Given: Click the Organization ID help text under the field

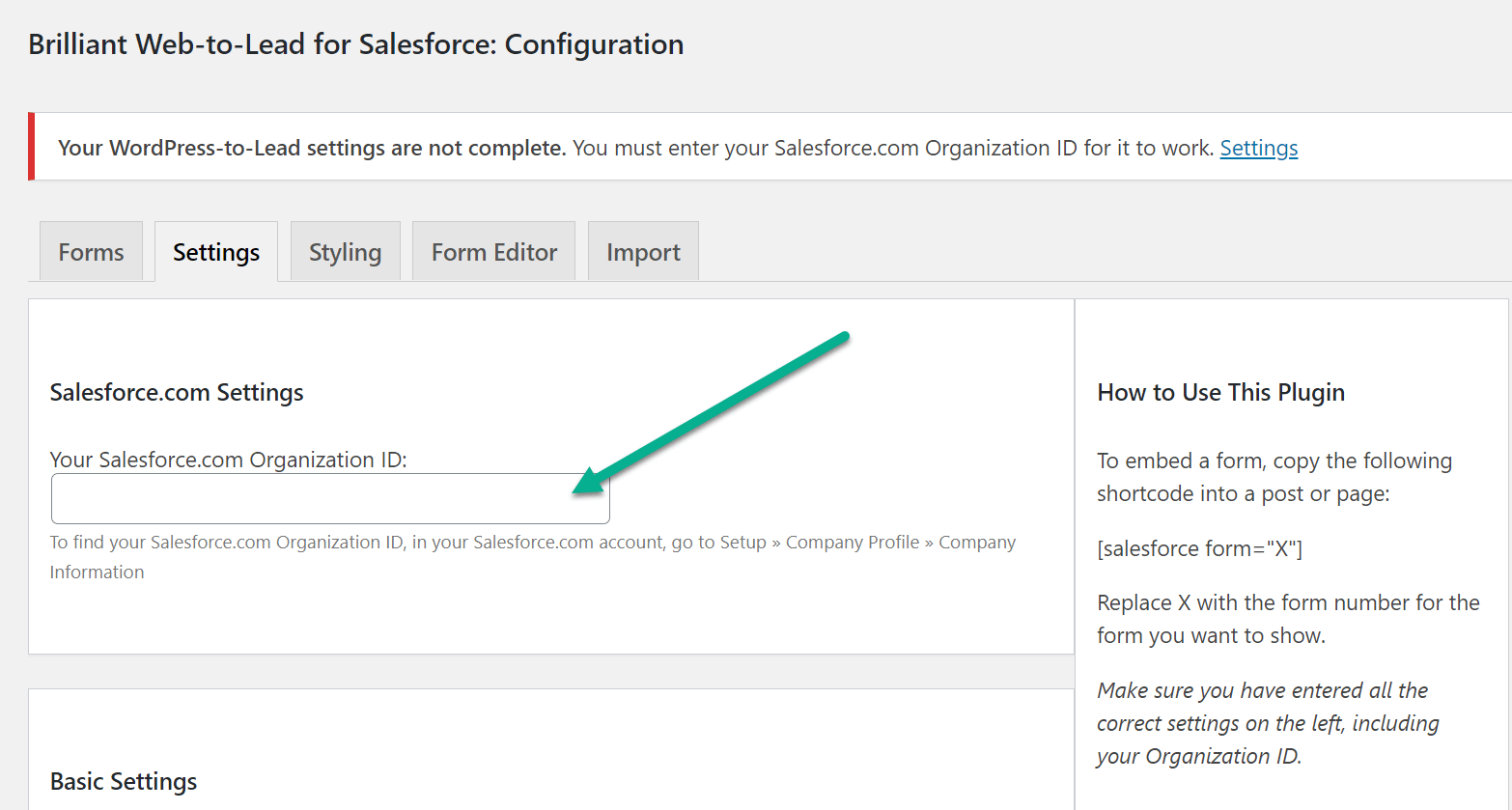Looking at the screenshot, I should pyautogui.click(x=533, y=557).
